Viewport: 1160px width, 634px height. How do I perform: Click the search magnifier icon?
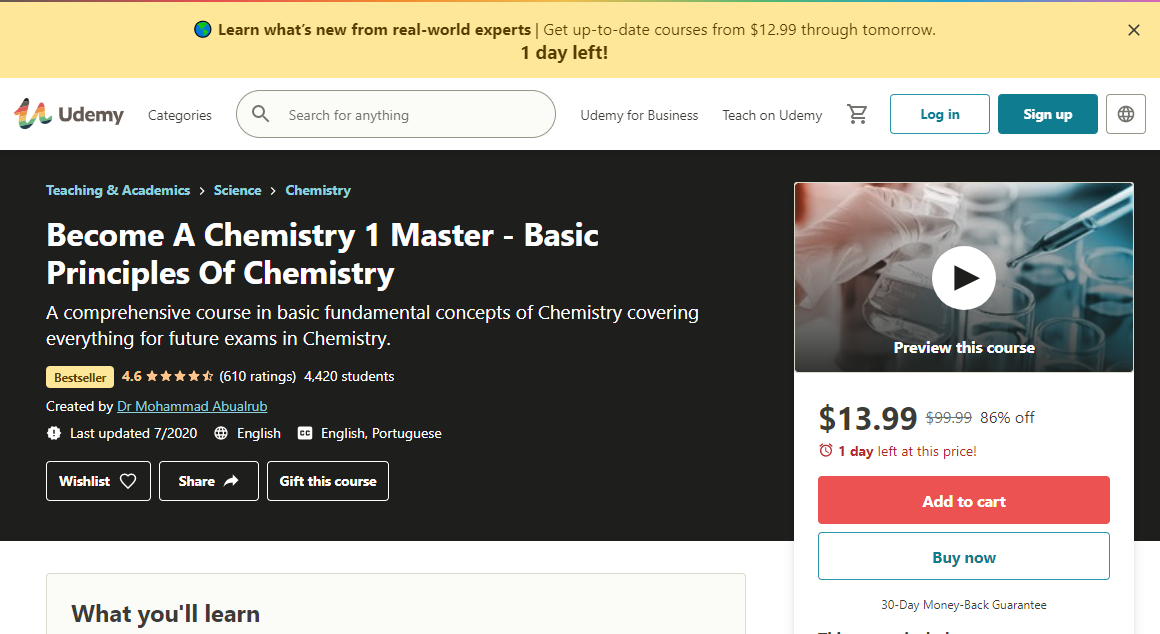261,114
